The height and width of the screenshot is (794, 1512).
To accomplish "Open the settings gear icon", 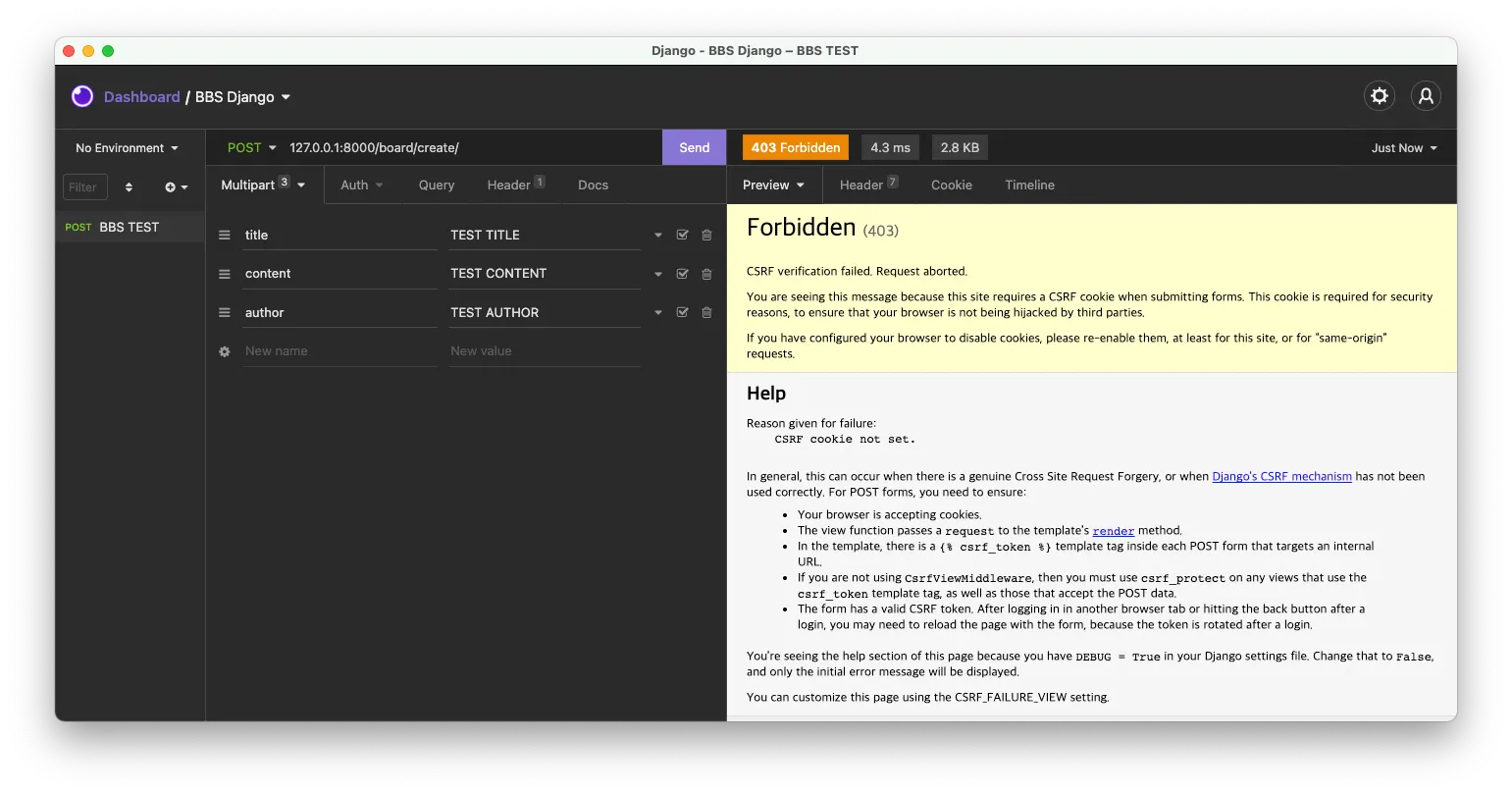I will [x=1380, y=95].
